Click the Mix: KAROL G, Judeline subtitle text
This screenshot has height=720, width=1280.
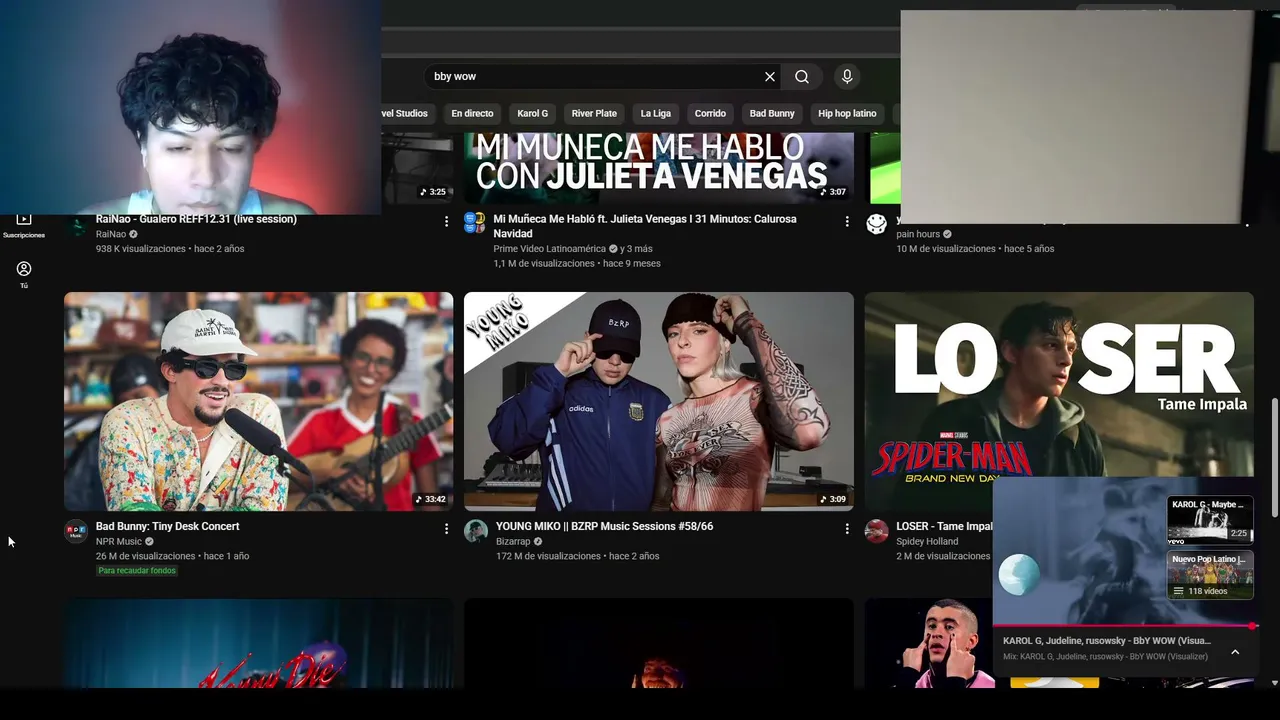(1105, 657)
